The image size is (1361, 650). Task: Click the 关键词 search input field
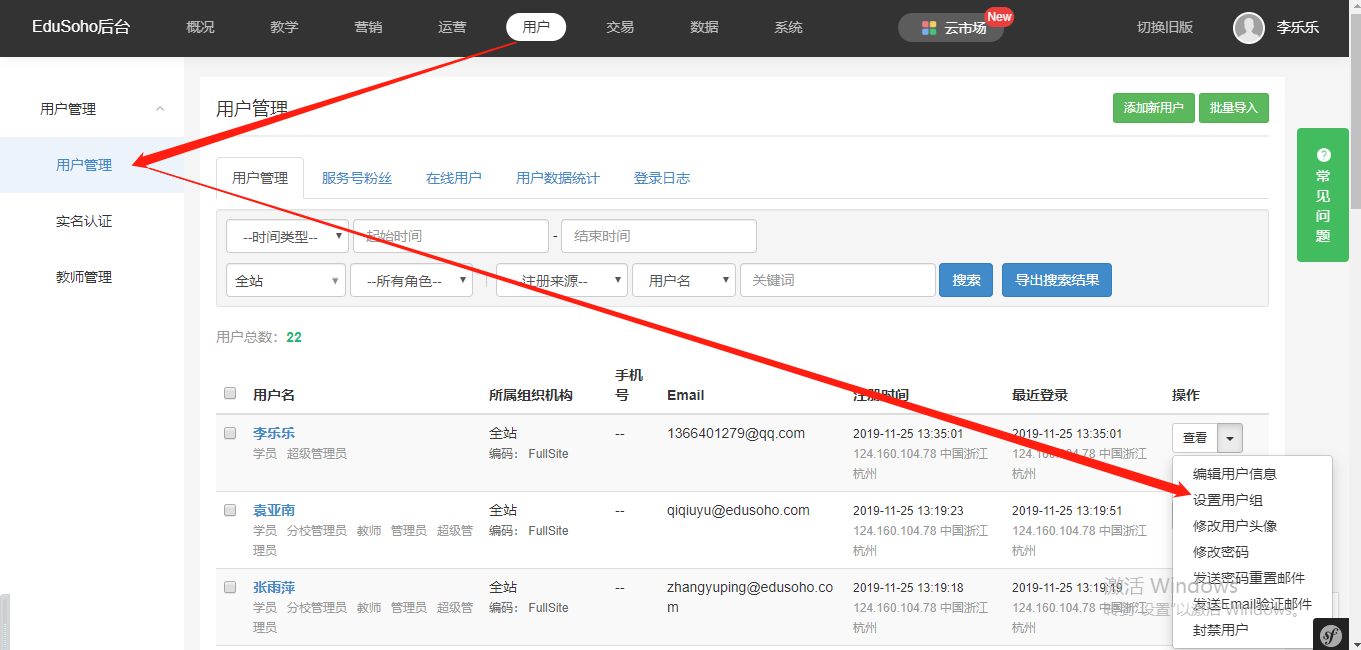(x=837, y=281)
